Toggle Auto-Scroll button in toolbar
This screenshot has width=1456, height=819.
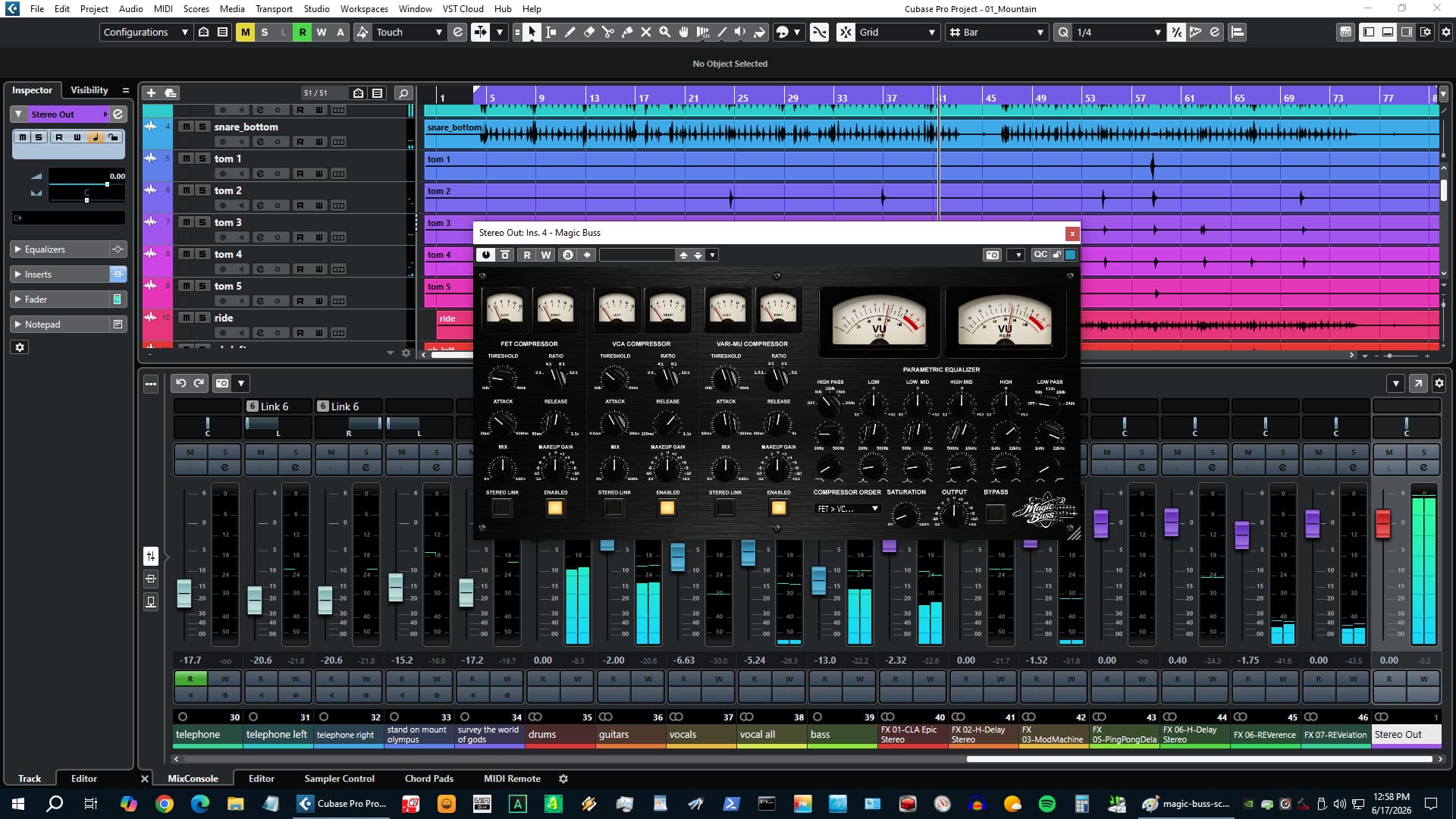(x=481, y=32)
